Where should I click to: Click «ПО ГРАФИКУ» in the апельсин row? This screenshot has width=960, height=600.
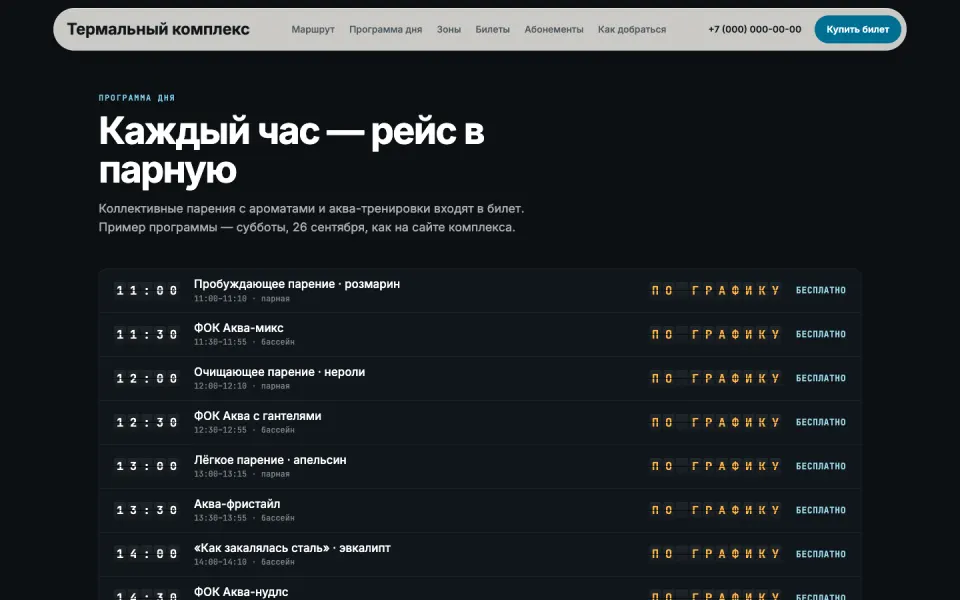point(715,467)
